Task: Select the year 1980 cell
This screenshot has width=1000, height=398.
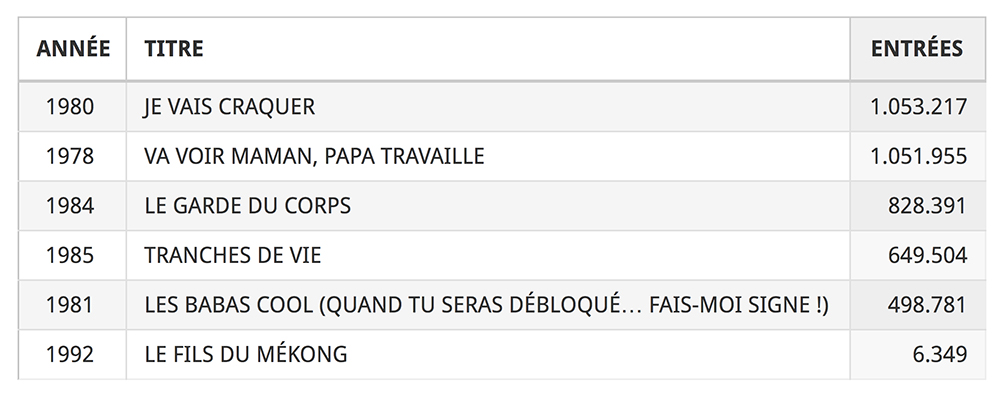Action: click(70, 107)
